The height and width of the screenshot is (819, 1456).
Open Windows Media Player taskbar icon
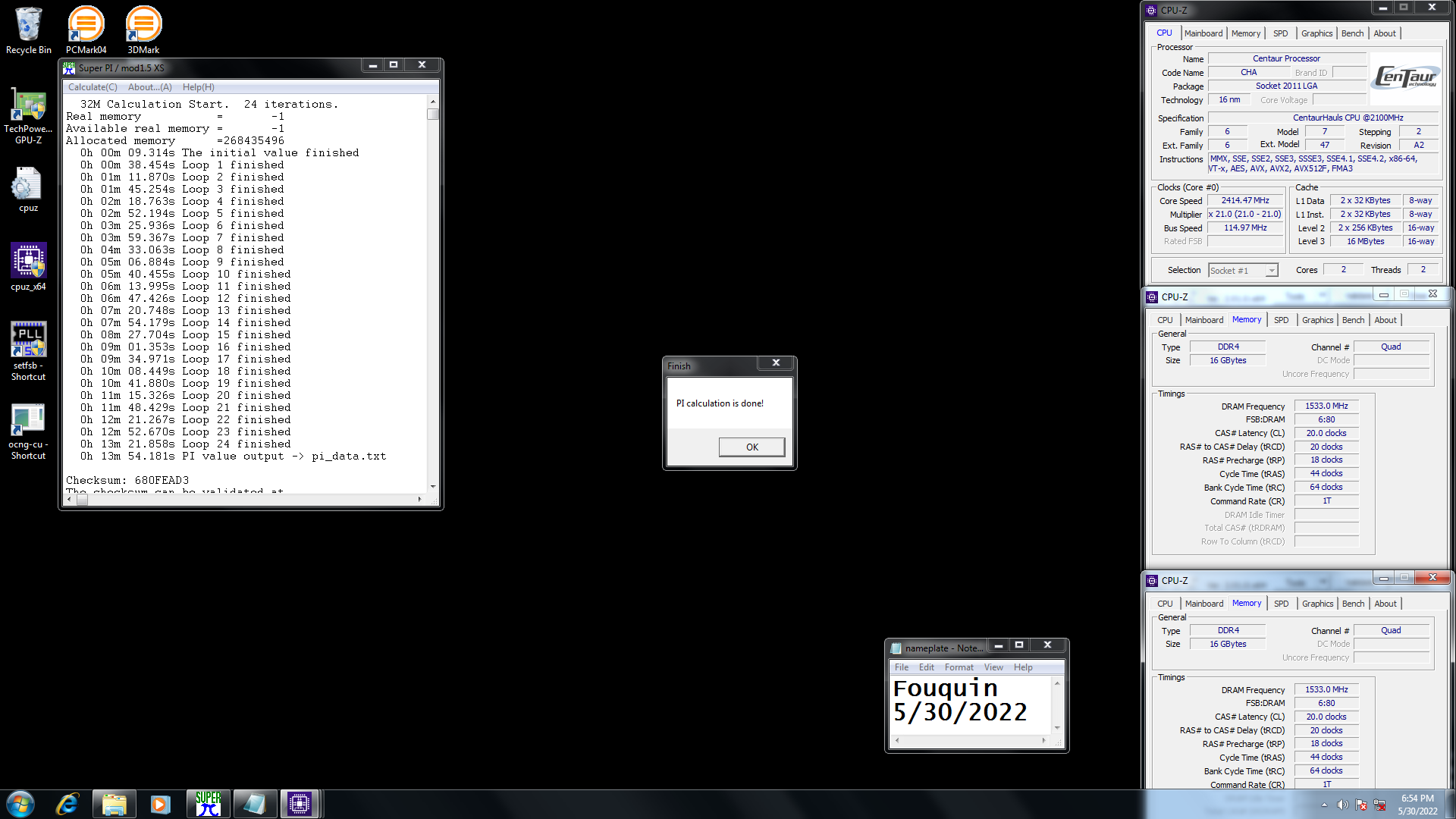[x=160, y=804]
